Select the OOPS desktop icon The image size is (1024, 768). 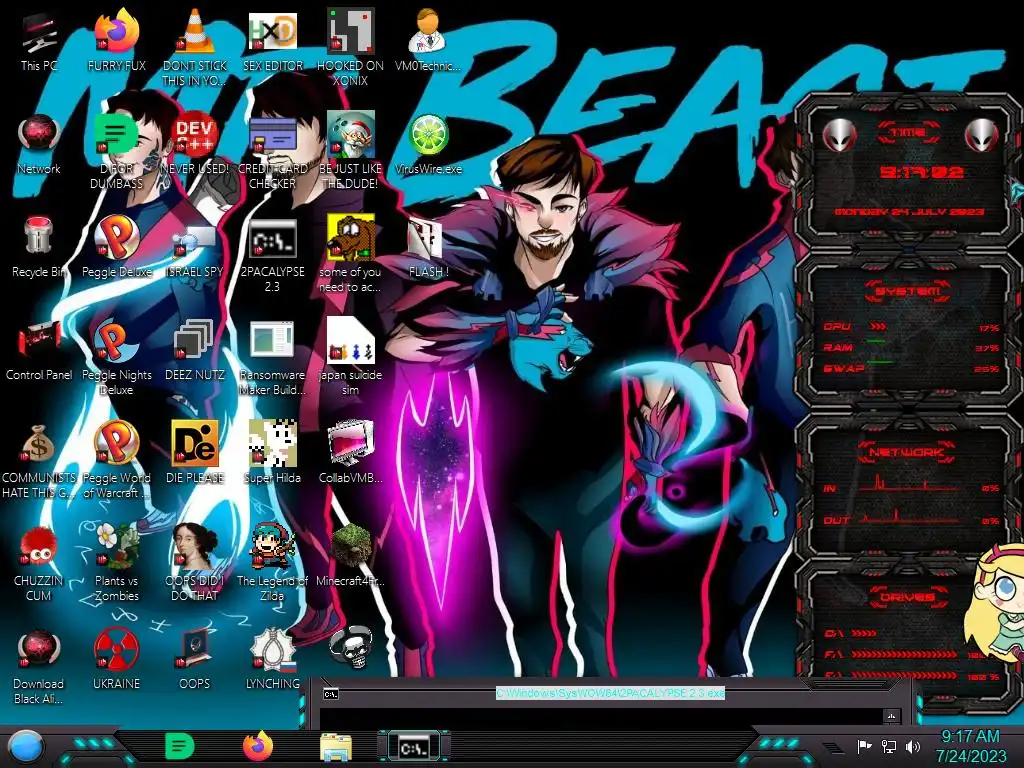195,660
